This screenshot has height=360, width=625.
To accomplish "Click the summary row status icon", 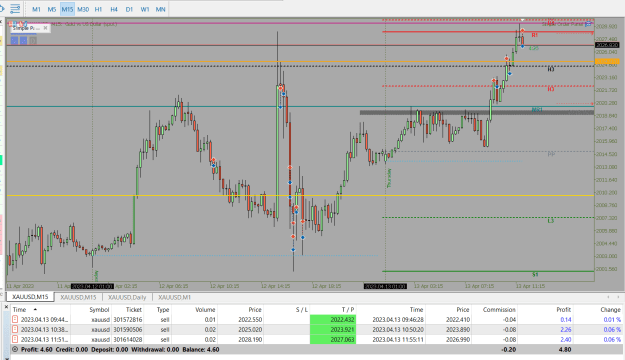I will tap(15, 349).
